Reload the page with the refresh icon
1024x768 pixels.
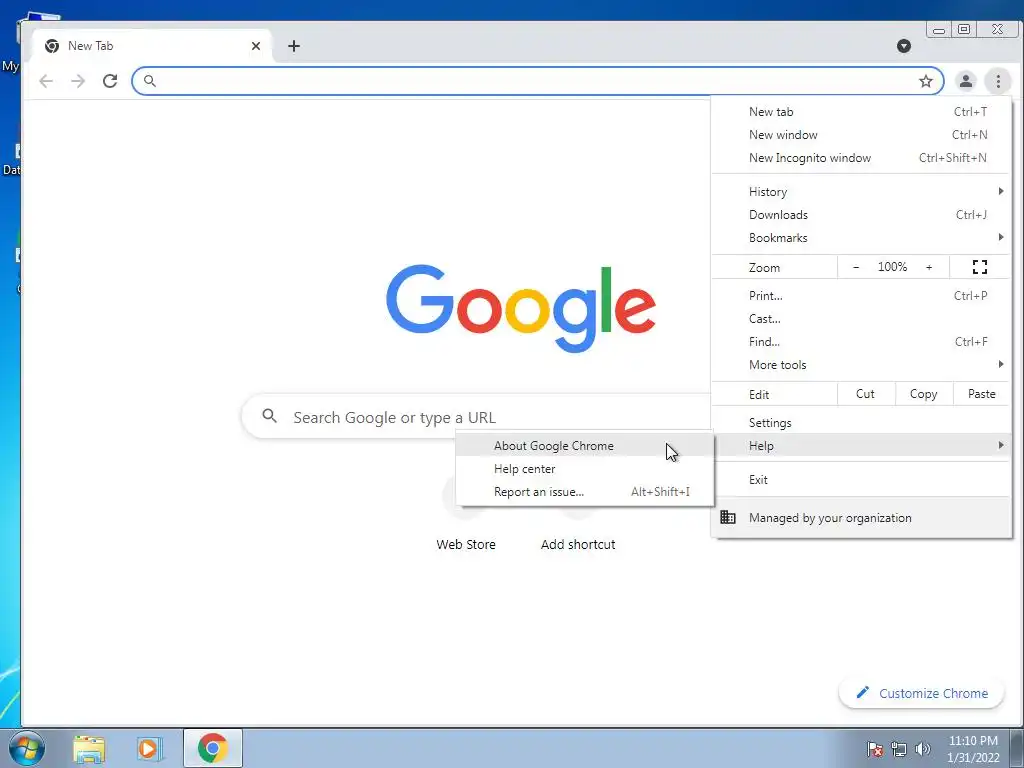point(110,81)
